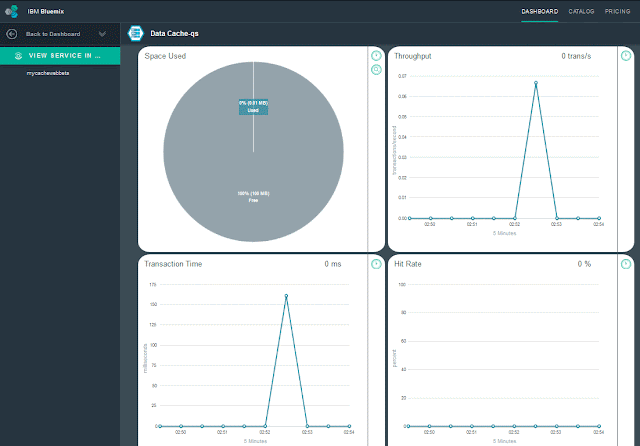Open the Catalog tab
The image size is (640, 446).
(x=581, y=11)
